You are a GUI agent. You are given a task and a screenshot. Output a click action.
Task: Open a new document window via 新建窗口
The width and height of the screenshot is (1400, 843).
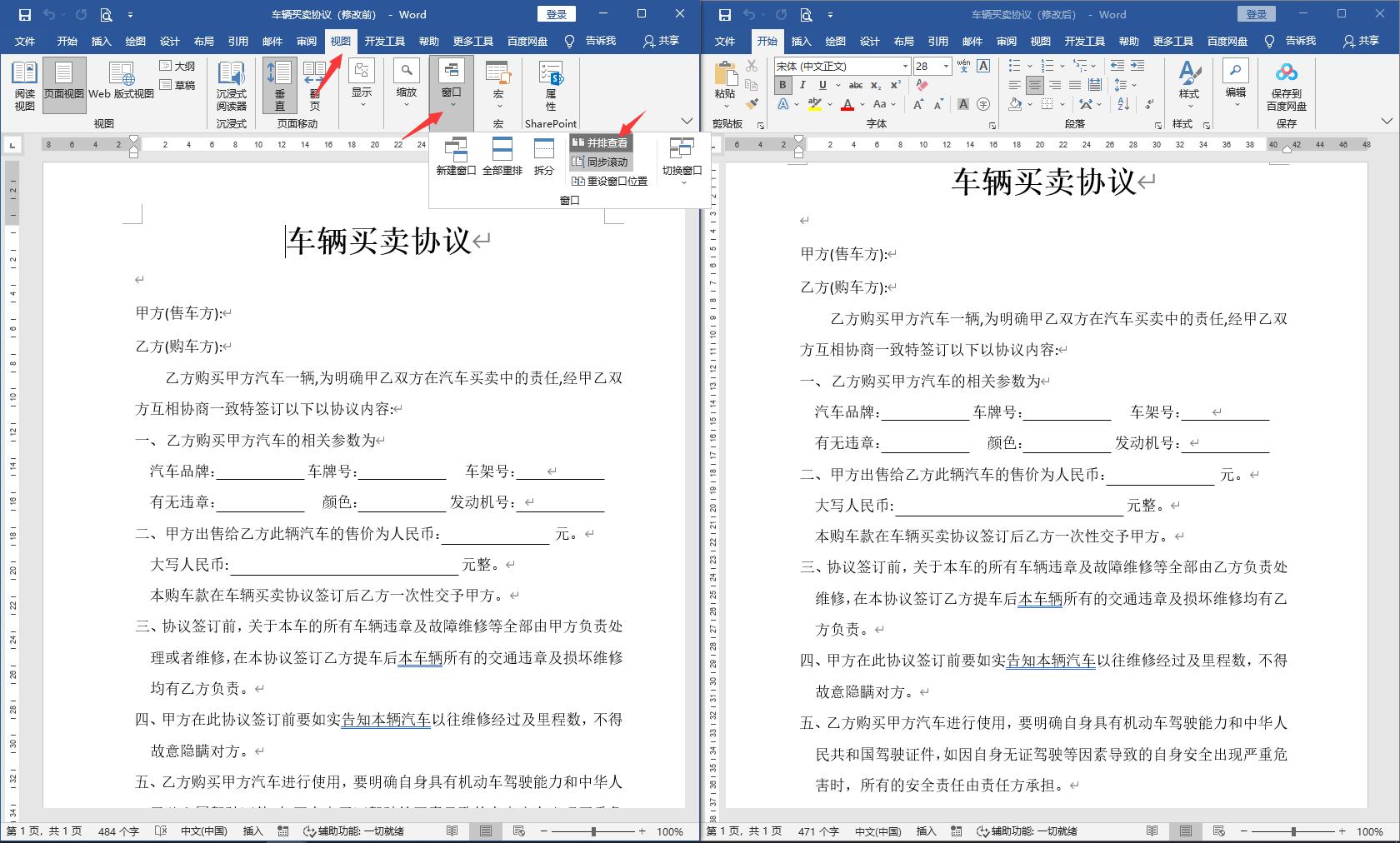(x=456, y=157)
